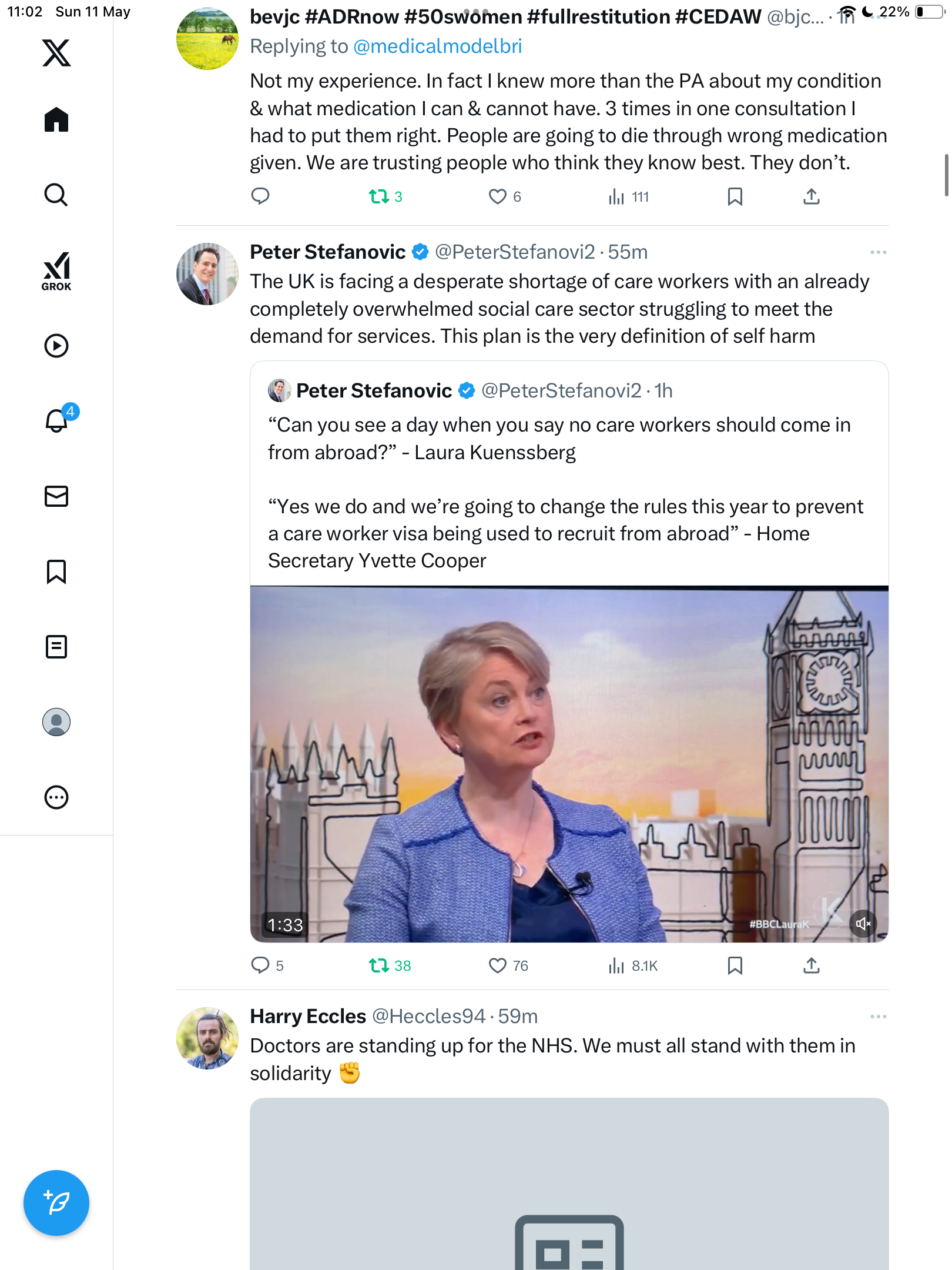Image resolution: width=952 pixels, height=1270 pixels.
Task: Open Bookmarks in sidebar
Action: (56, 571)
